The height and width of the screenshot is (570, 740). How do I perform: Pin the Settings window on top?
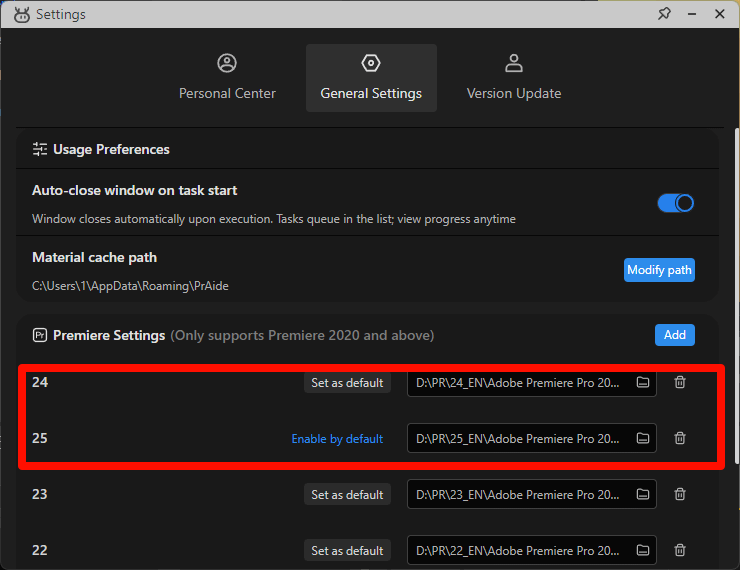click(664, 14)
